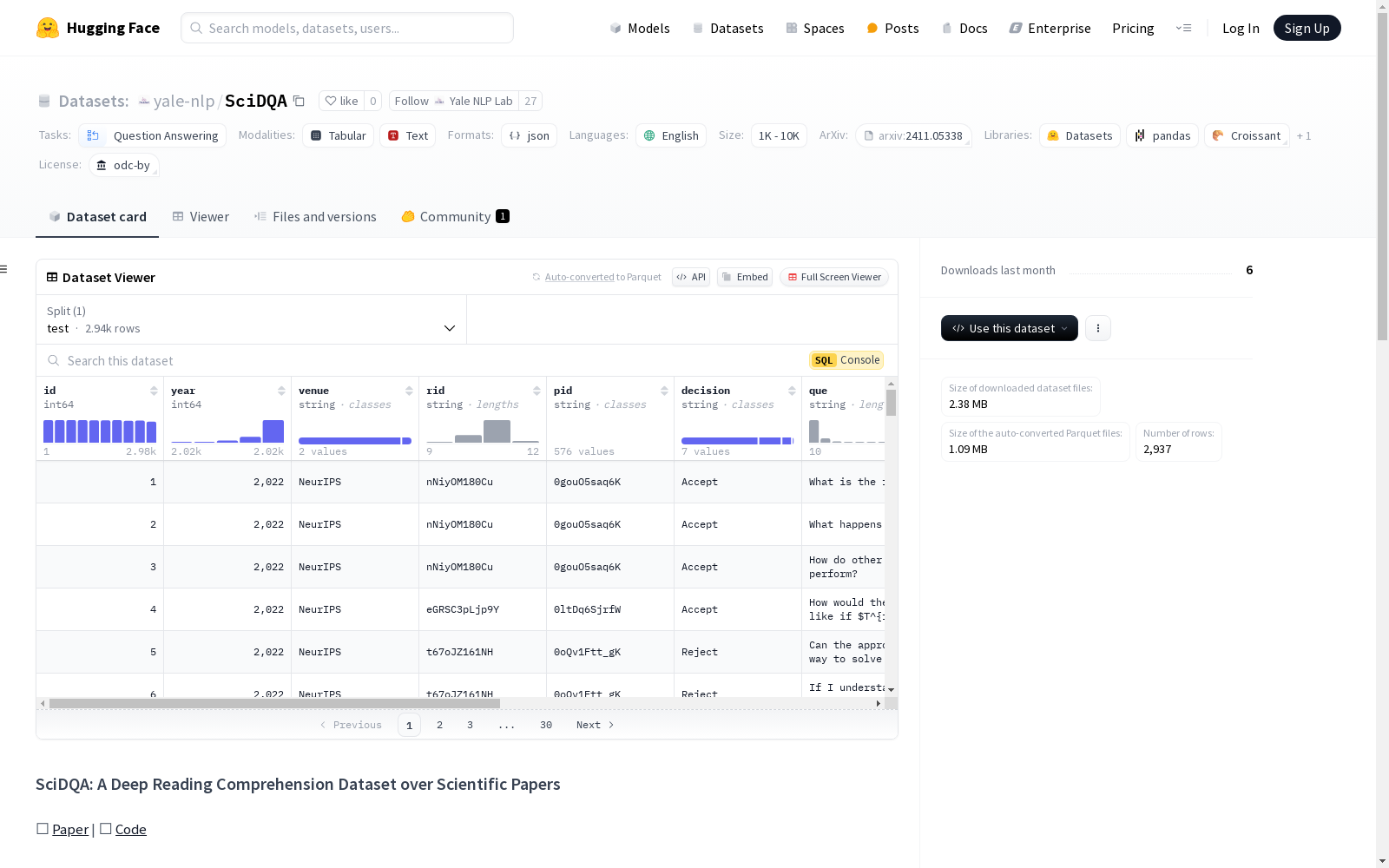Image resolution: width=1389 pixels, height=868 pixels.
Task: Sort the pid column
Action: pos(664,391)
